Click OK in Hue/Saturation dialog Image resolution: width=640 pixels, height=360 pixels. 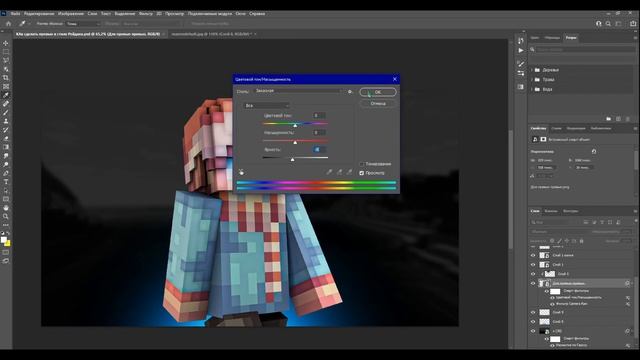point(378,92)
